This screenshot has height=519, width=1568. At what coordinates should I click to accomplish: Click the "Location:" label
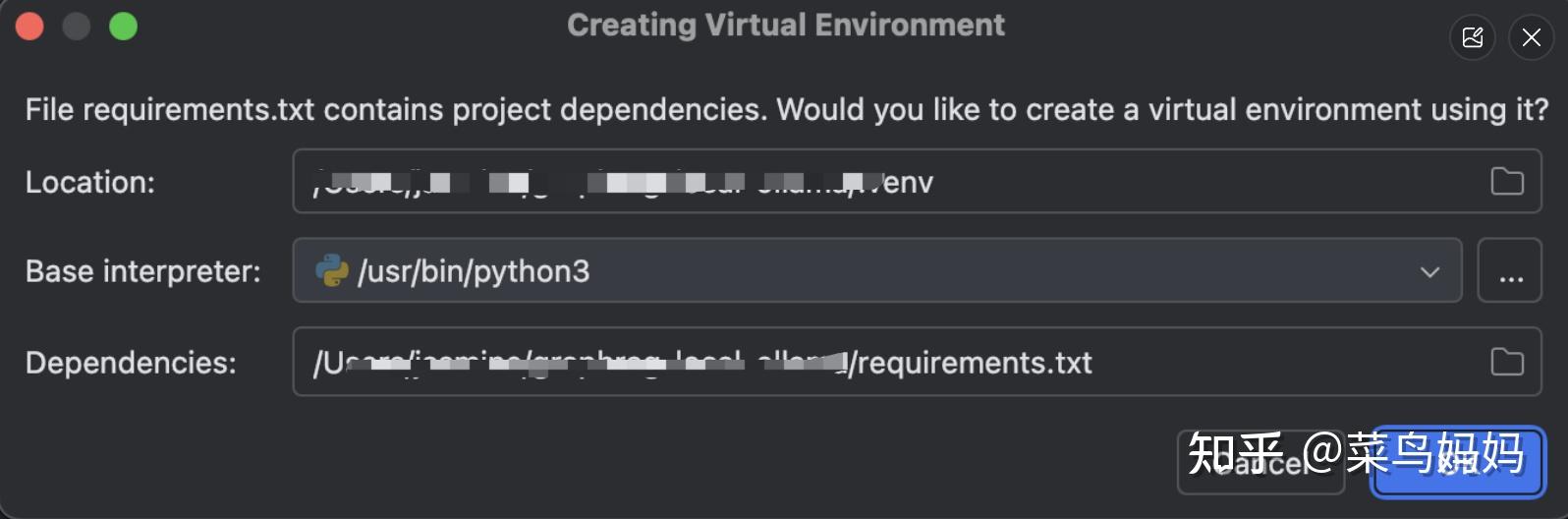[x=90, y=182]
